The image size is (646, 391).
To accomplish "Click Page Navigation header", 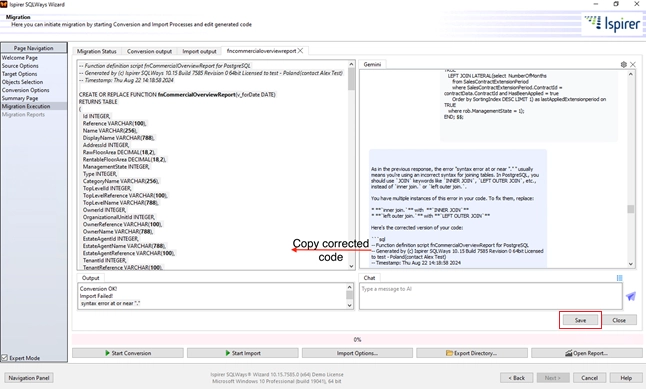I will pos(34,48).
